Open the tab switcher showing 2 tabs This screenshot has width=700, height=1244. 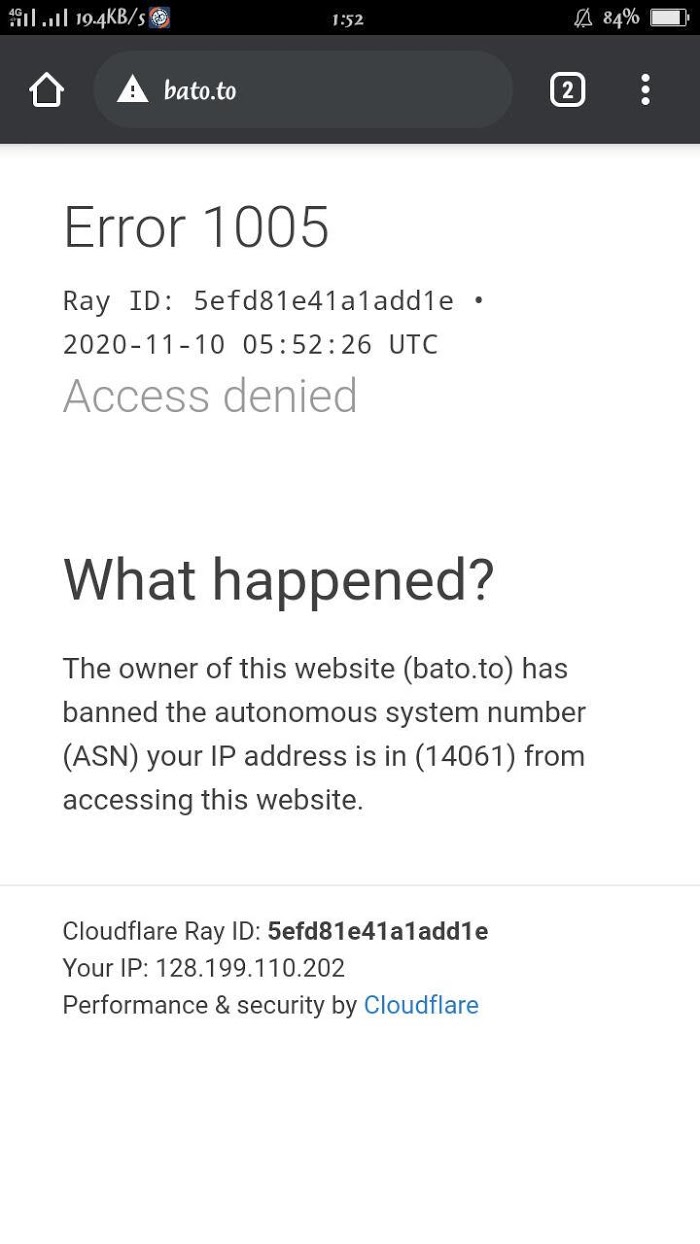click(x=567, y=90)
